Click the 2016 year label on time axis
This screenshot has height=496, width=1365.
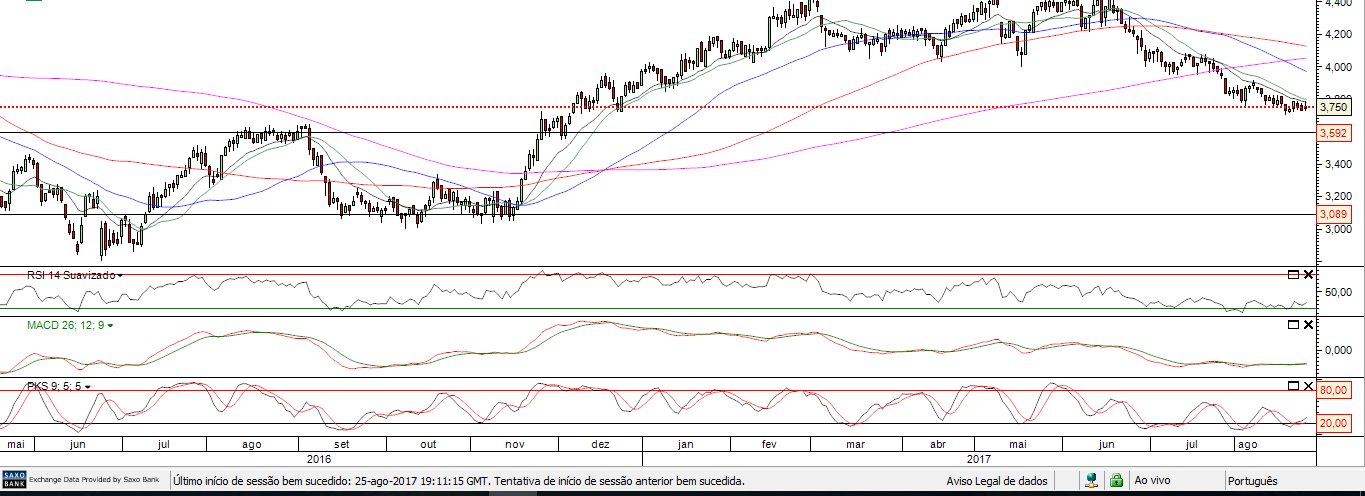[x=319, y=459]
